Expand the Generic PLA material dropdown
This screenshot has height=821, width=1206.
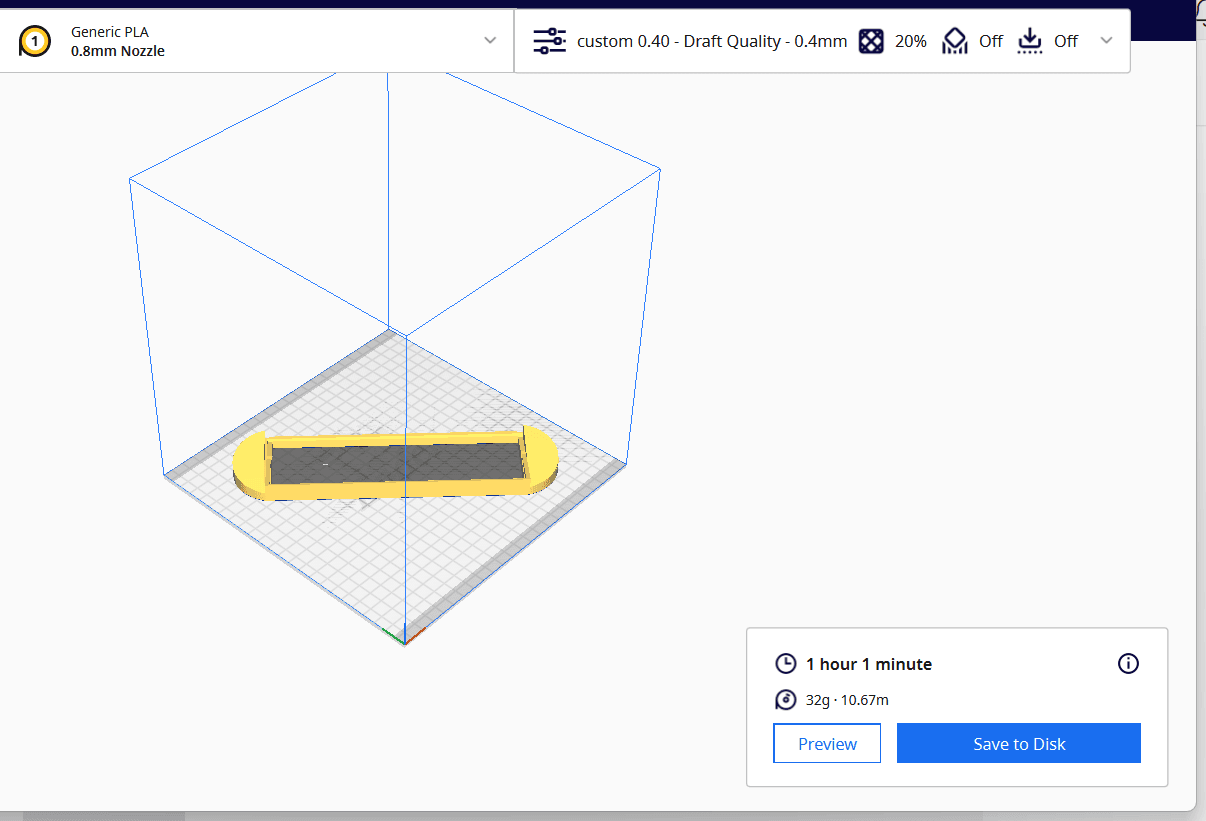coord(490,40)
